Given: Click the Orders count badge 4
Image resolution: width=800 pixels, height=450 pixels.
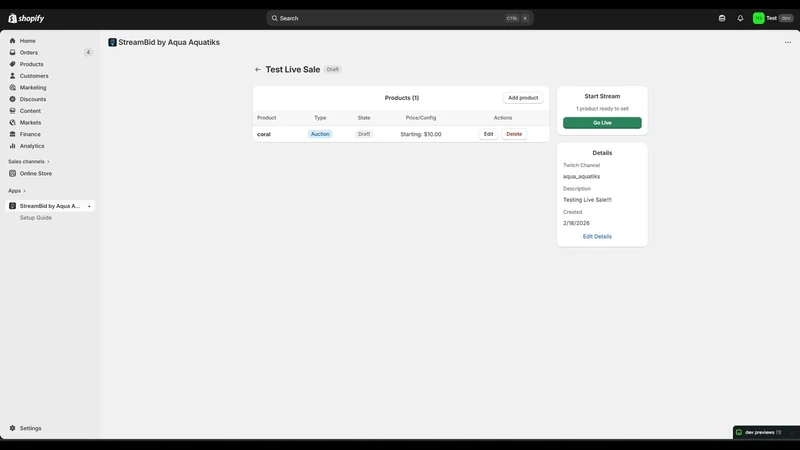Looking at the screenshot, I should pos(88,53).
